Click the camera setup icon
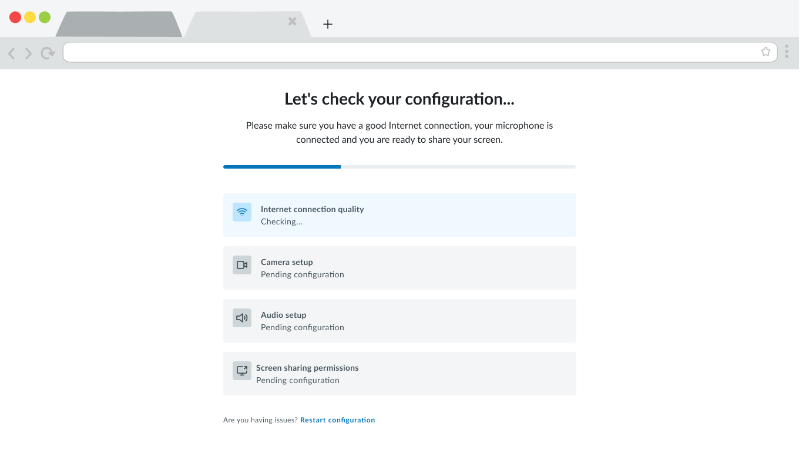 [x=242, y=265]
